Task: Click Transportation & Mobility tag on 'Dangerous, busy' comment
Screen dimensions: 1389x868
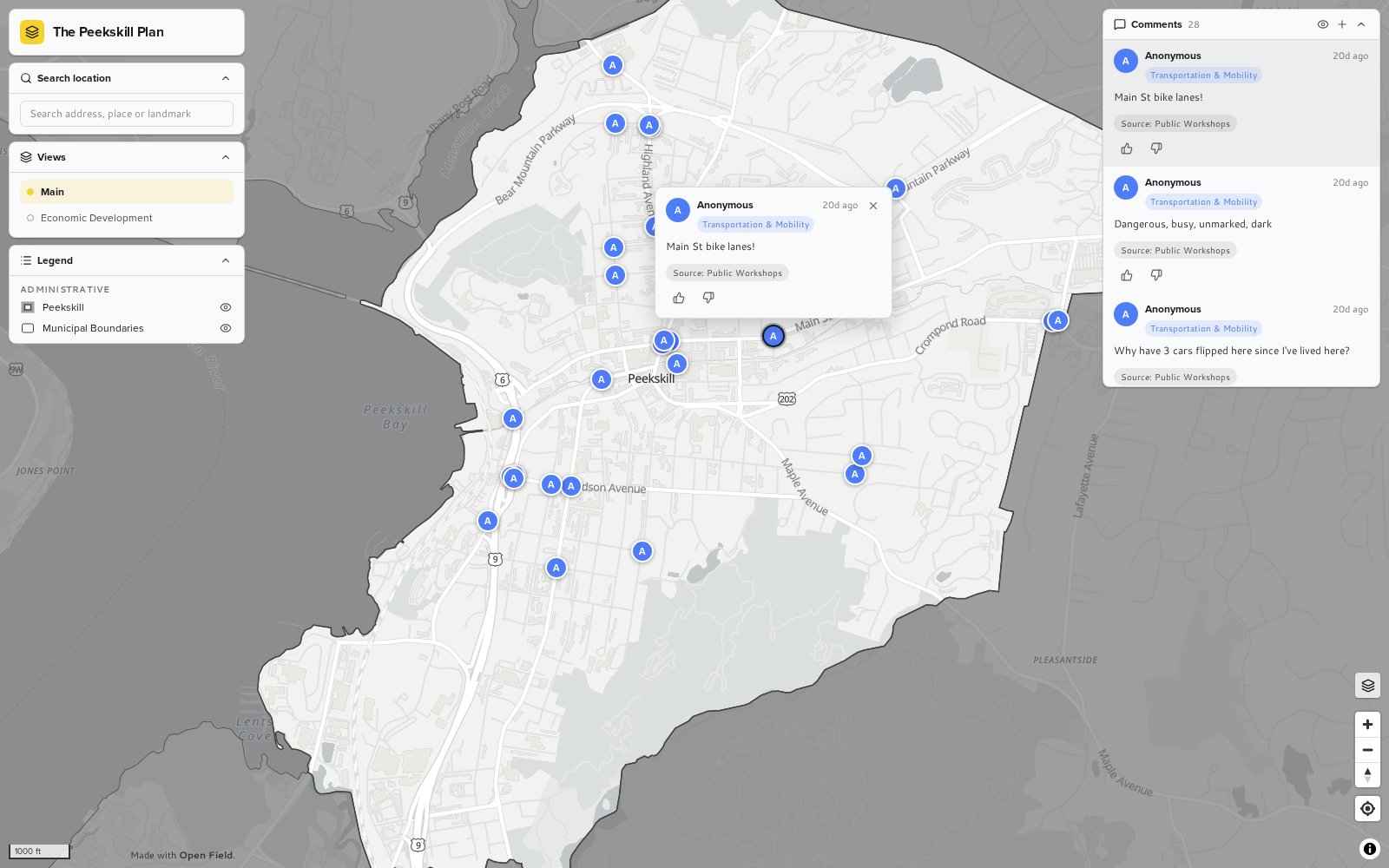Action: (x=1203, y=202)
